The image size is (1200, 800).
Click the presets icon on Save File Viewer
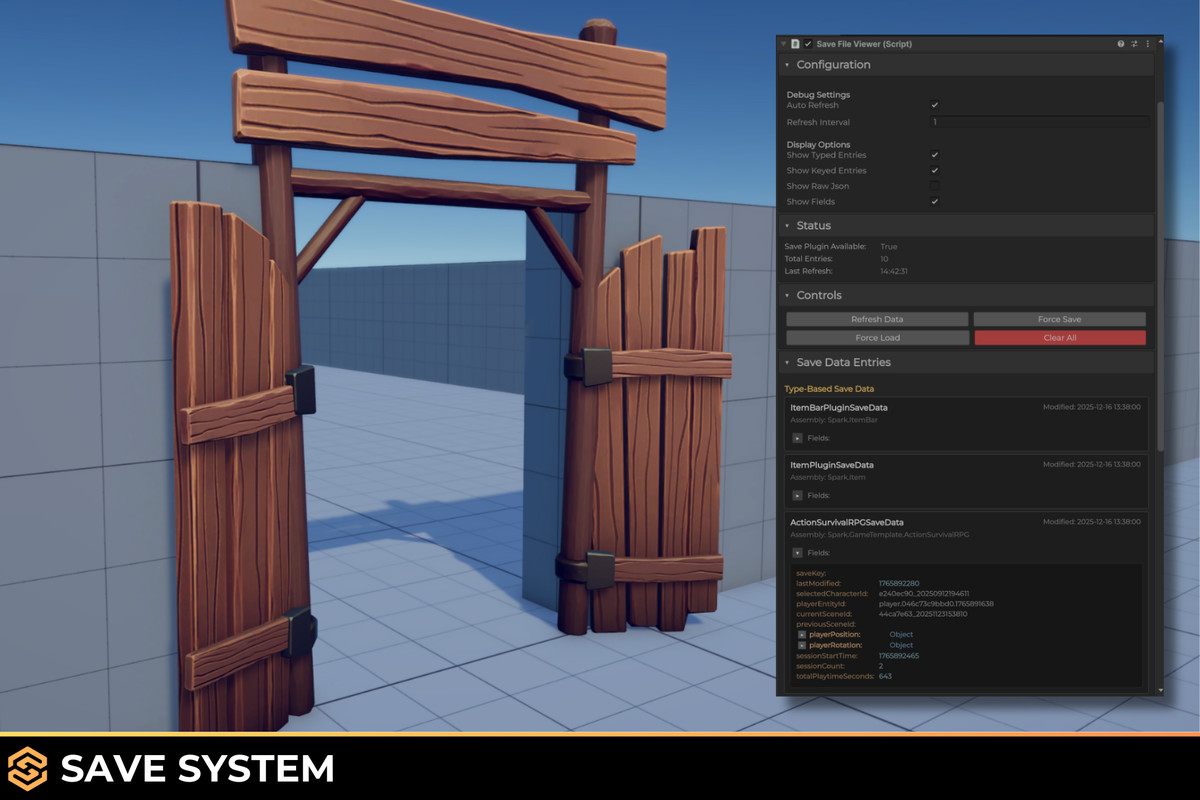(1132, 43)
